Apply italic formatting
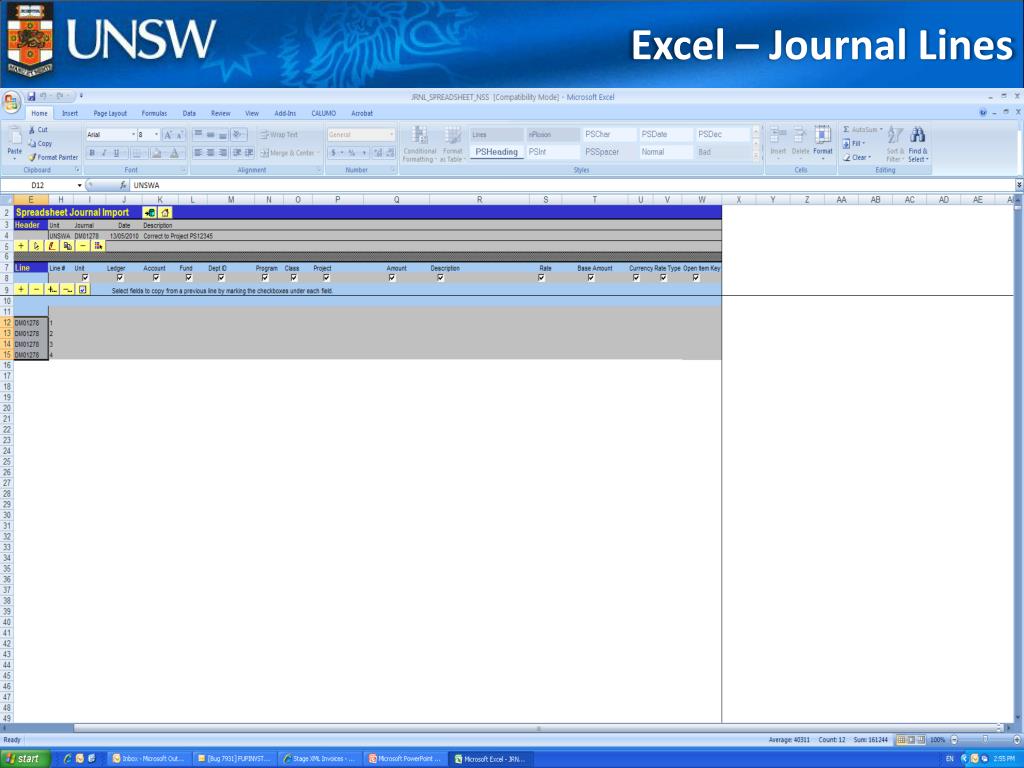 coord(104,153)
